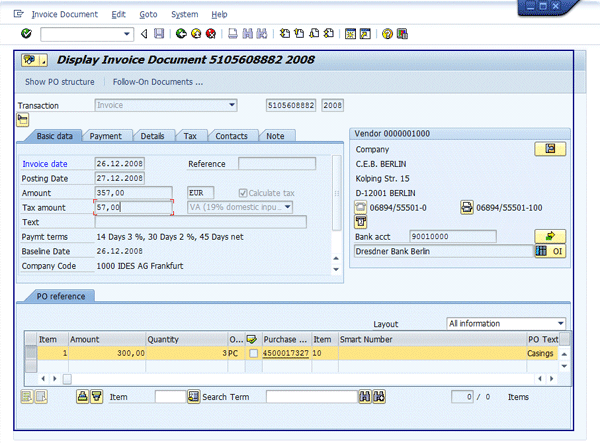The image size is (600, 443).
Task: Click the Print icon in the toolbar
Action: pos(233,33)
